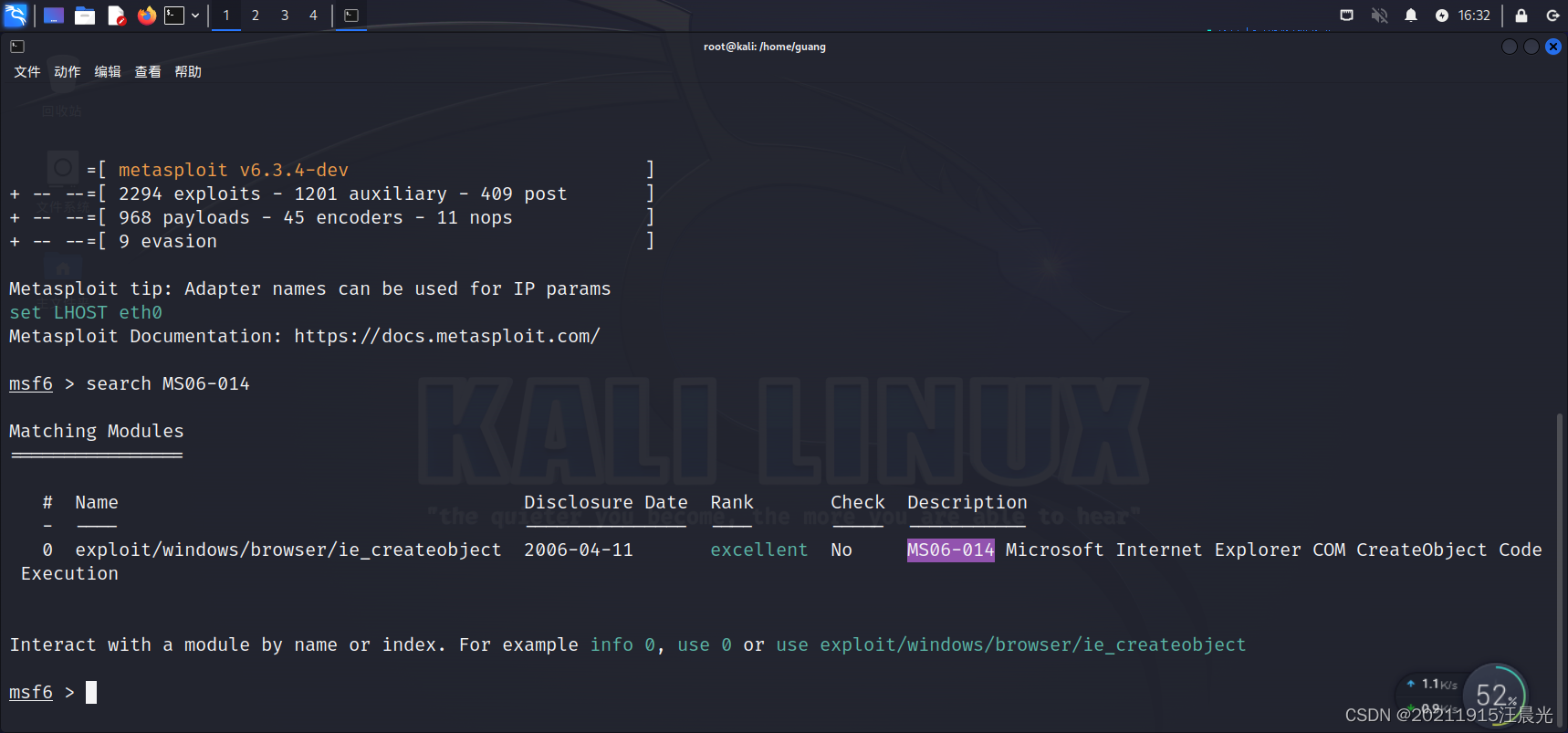
Task: Click the terminal window icon in title bar
Action: pyautogui.click(x=17, y=47)
